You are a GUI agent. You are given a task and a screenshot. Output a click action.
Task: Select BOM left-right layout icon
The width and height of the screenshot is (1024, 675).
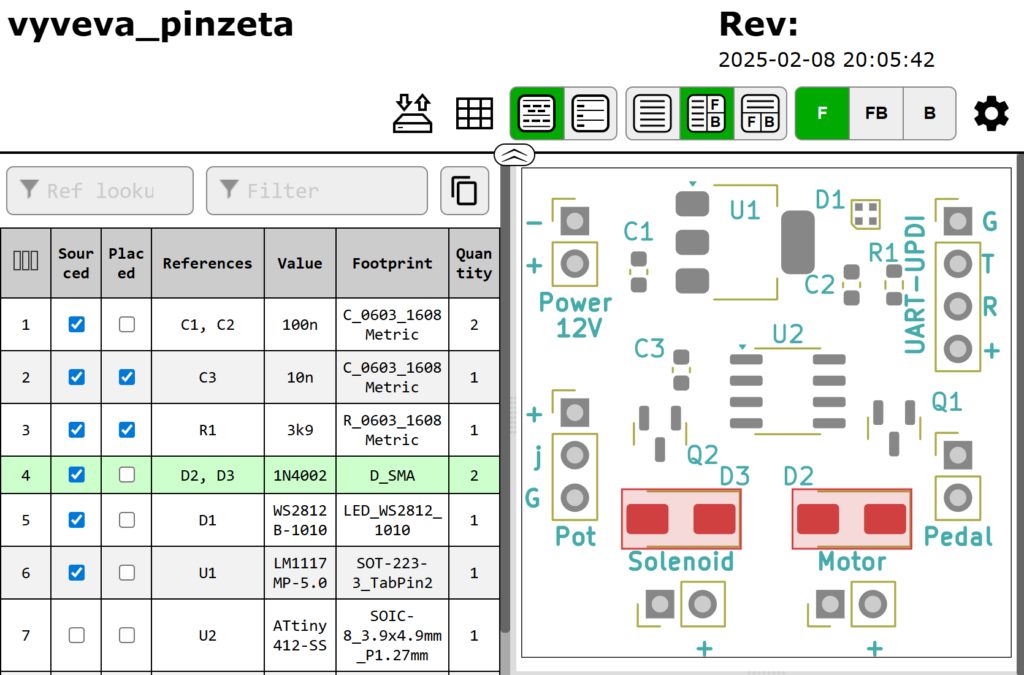(761, 113)
